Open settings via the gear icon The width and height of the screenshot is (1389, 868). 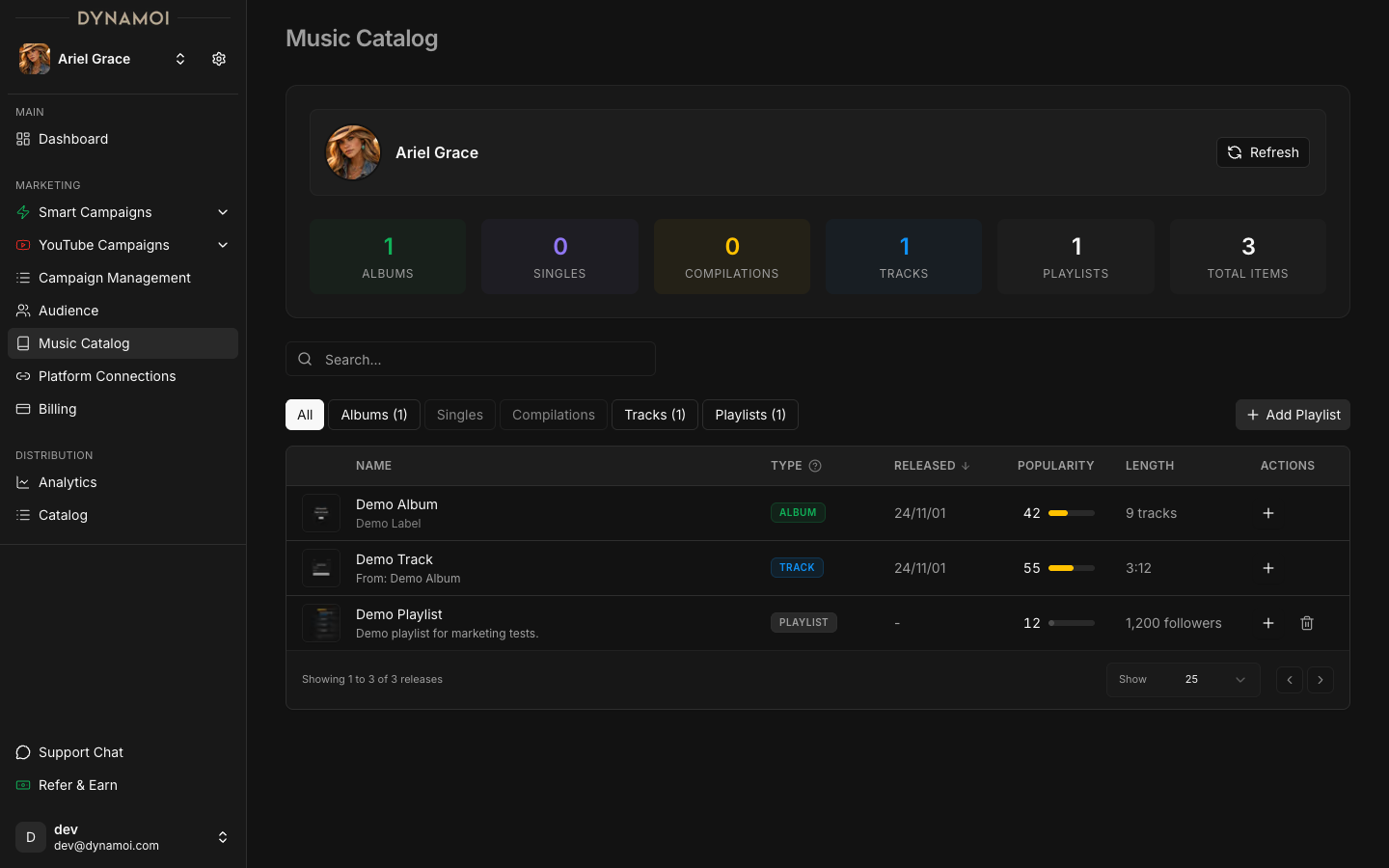pyautogui.click(x=218, y=59)
